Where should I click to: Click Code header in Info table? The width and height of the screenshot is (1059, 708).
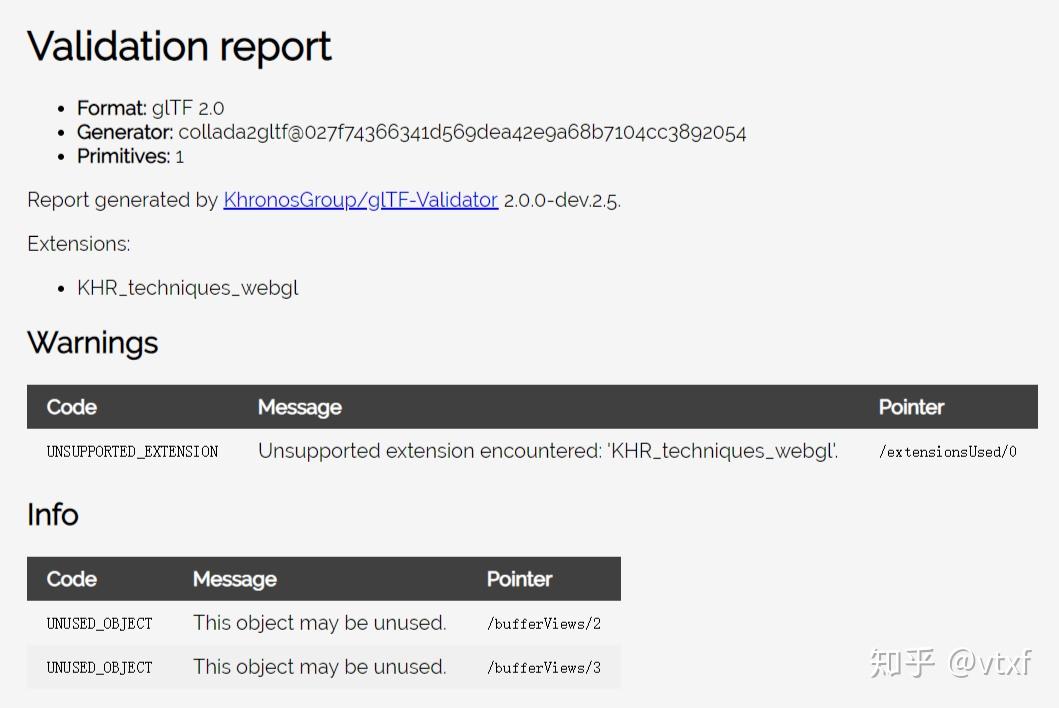point(72,579)
